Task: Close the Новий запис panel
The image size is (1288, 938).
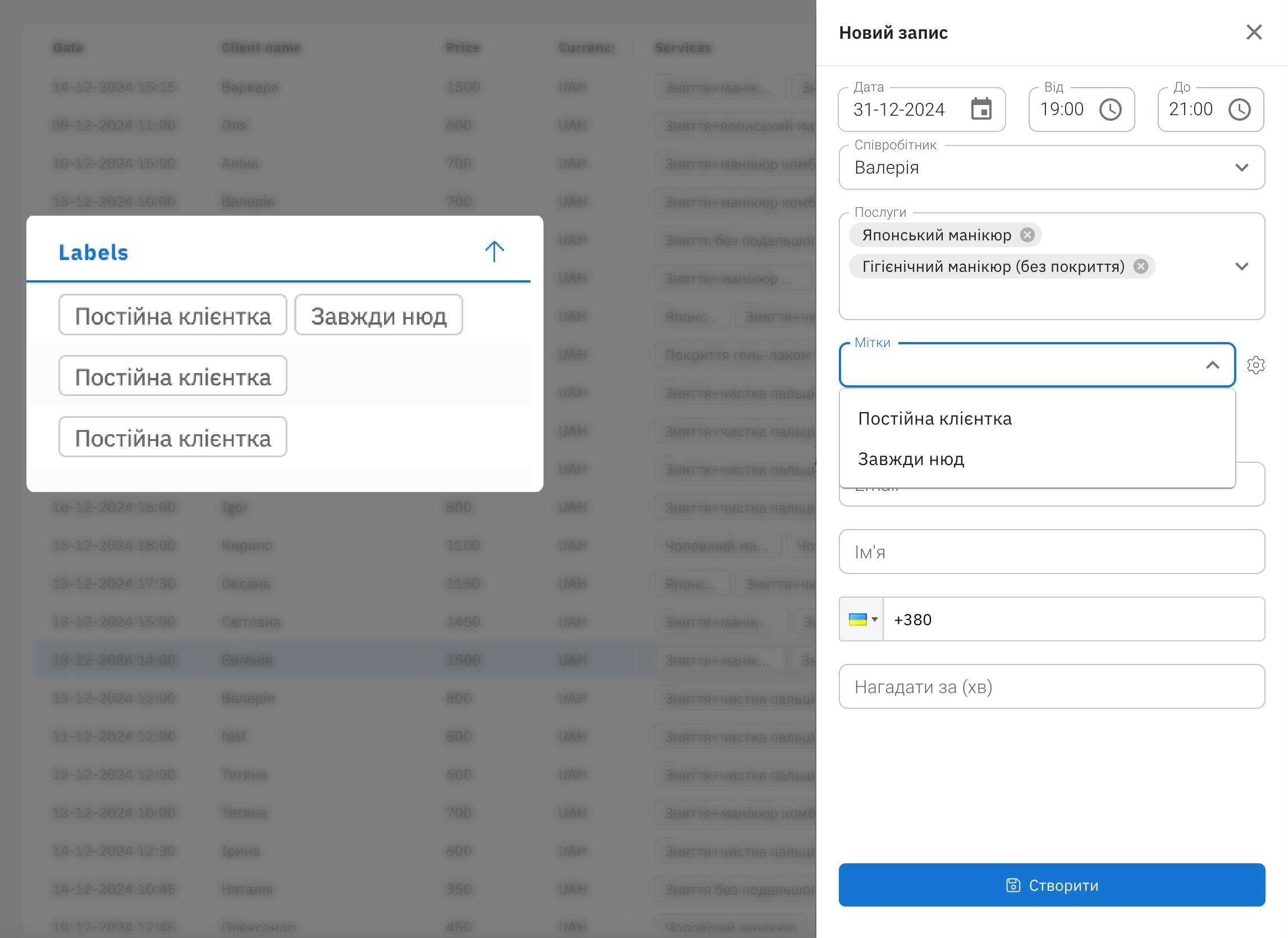Action: point(1254,33)
